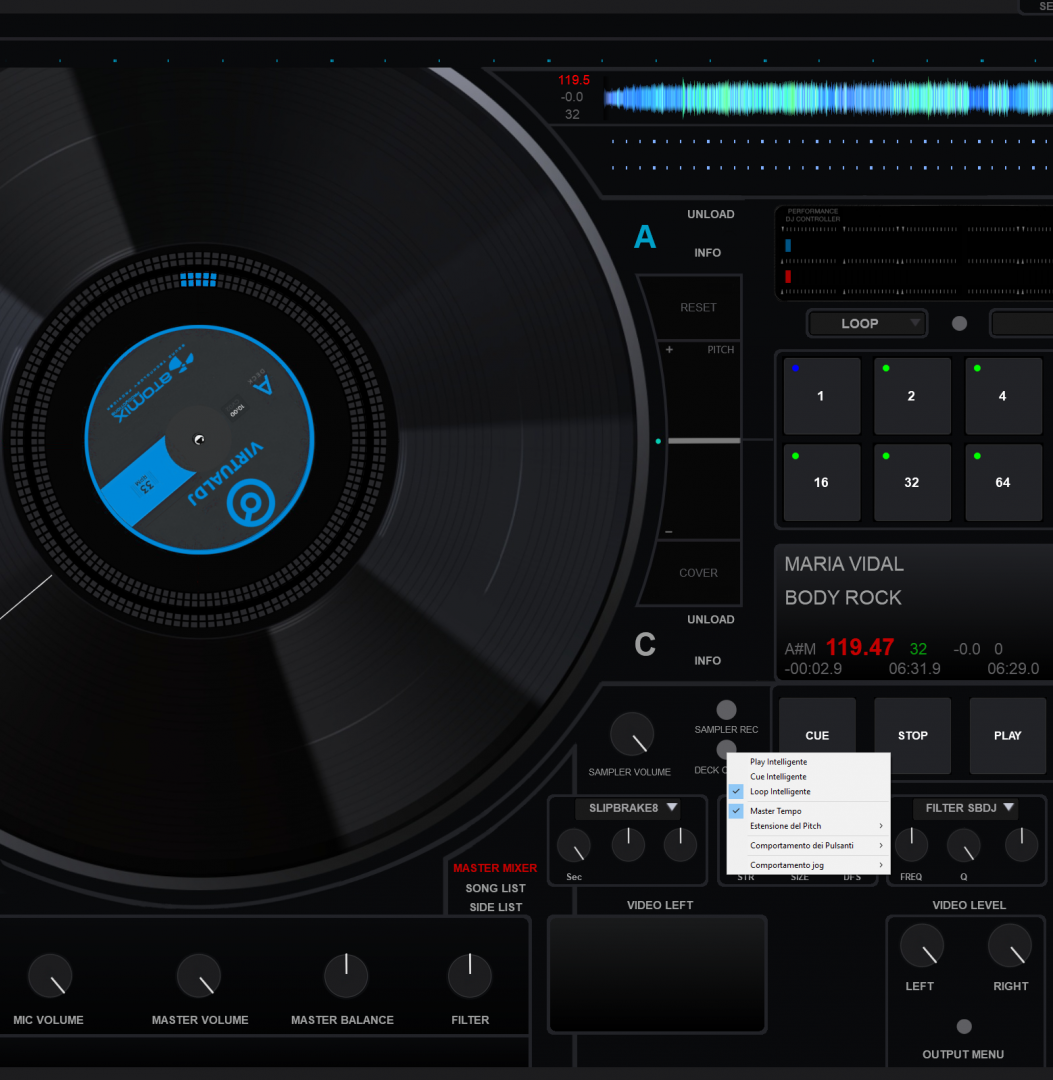
Task: Decrease pitch with the minus sign
Action: (669, 532)
